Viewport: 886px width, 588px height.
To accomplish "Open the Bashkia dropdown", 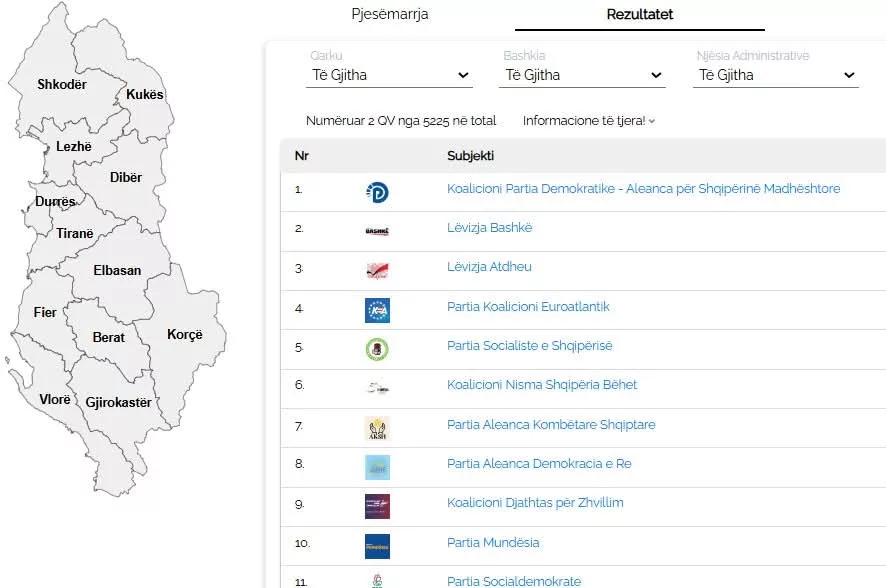I will 583,75.
